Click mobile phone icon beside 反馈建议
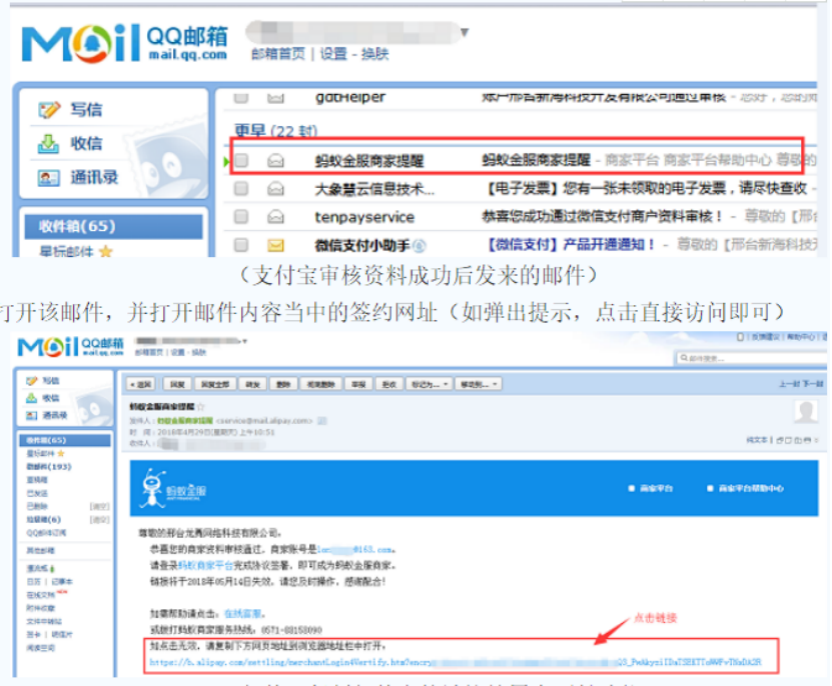This screenshot has height=686, width=832. tap(740, 337)
